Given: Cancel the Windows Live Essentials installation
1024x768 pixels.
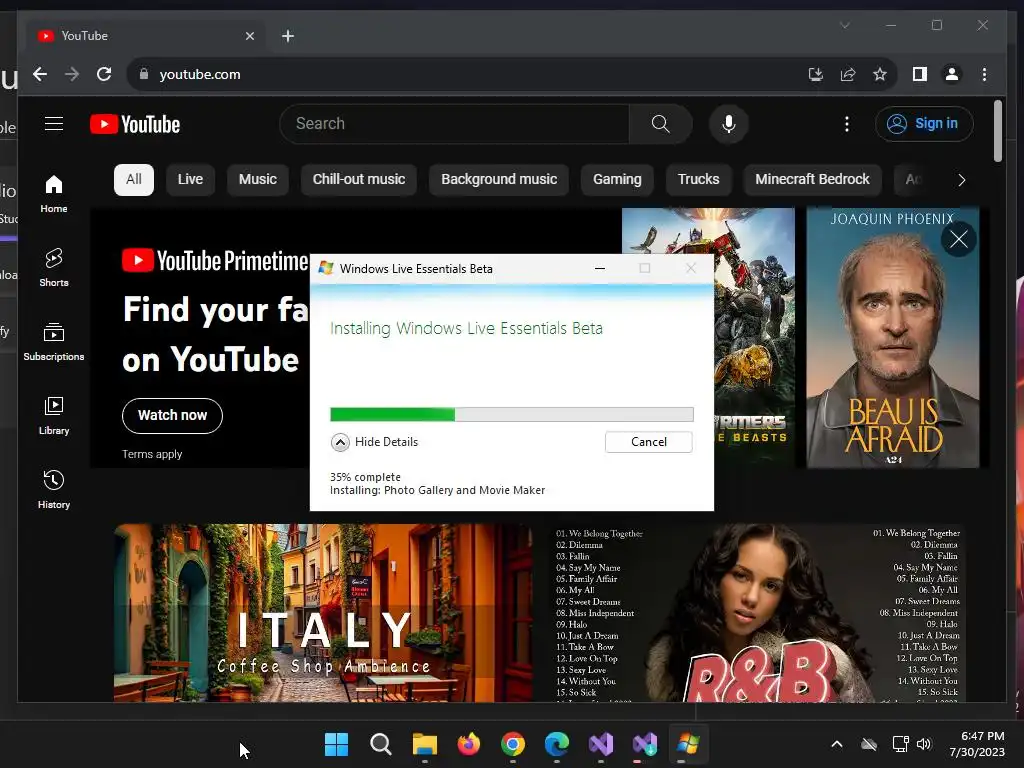Looking at the screenshot, I should 648,442.
